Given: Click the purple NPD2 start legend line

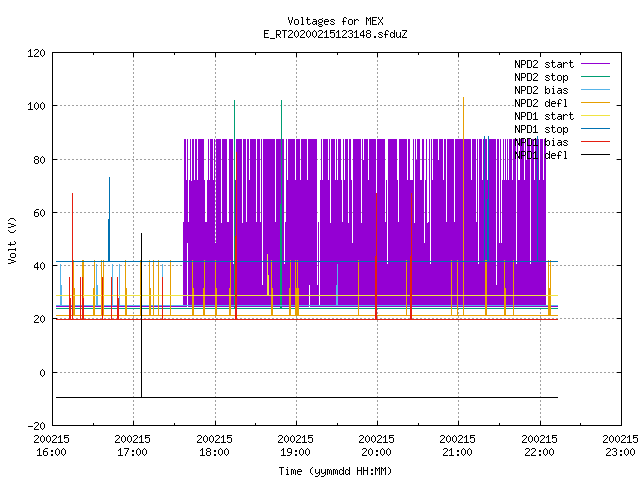Looking at the screenshot, I should [x=595, y=64].
